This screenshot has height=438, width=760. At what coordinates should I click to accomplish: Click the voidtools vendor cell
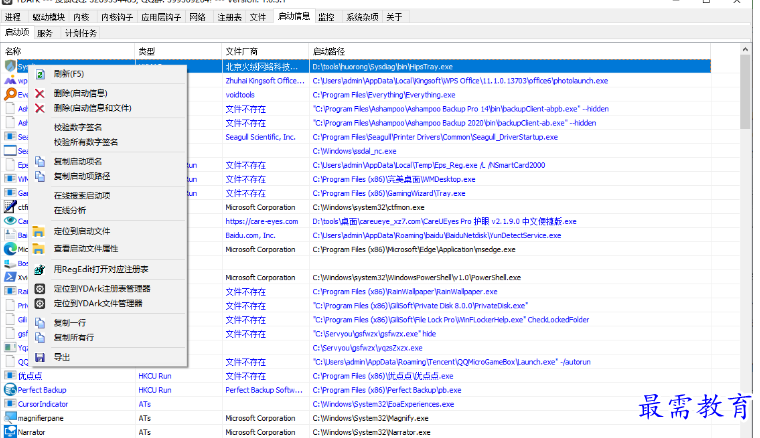tap(239, 95)
